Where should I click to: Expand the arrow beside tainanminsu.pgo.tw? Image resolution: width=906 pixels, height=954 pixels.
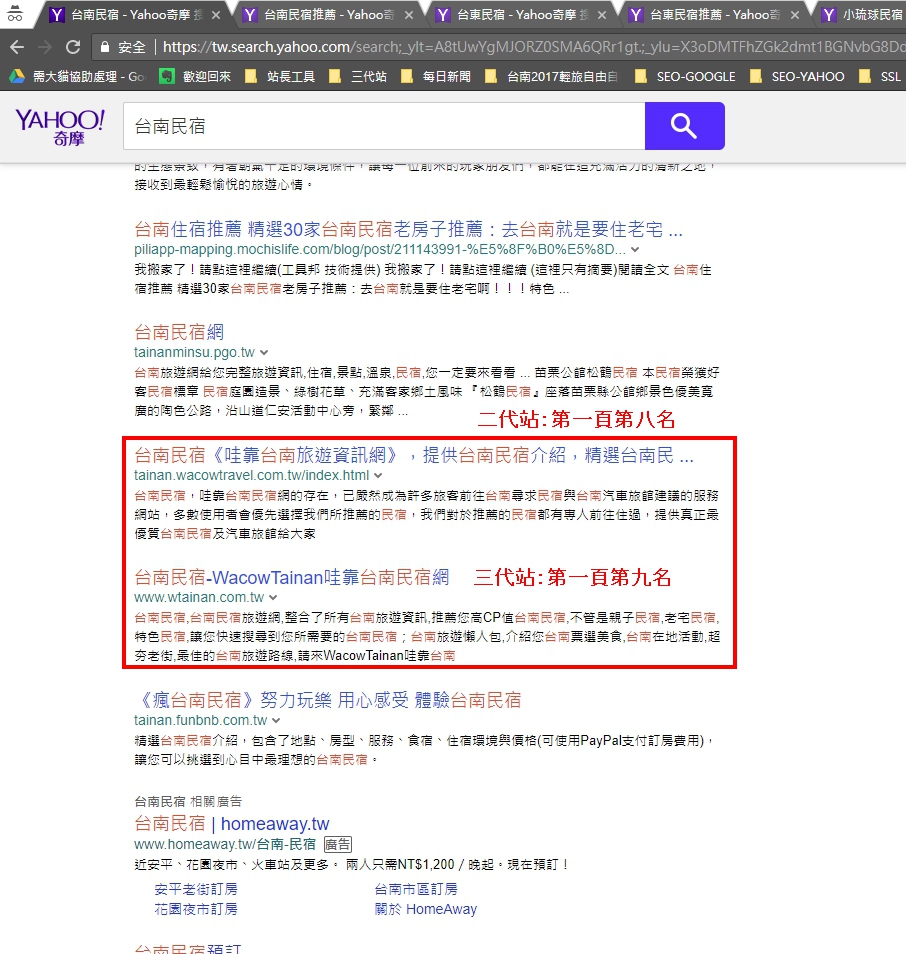264,352
